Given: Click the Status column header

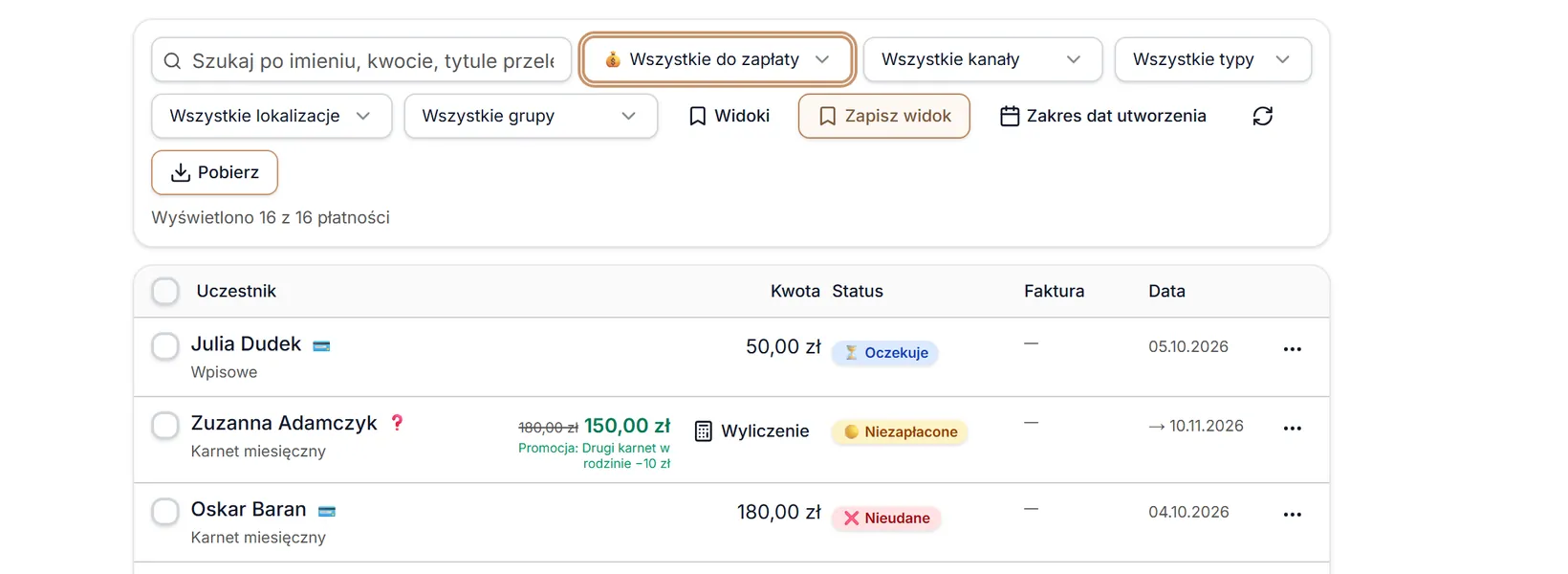Looking at the screenshot, I should tap(858, 291).
